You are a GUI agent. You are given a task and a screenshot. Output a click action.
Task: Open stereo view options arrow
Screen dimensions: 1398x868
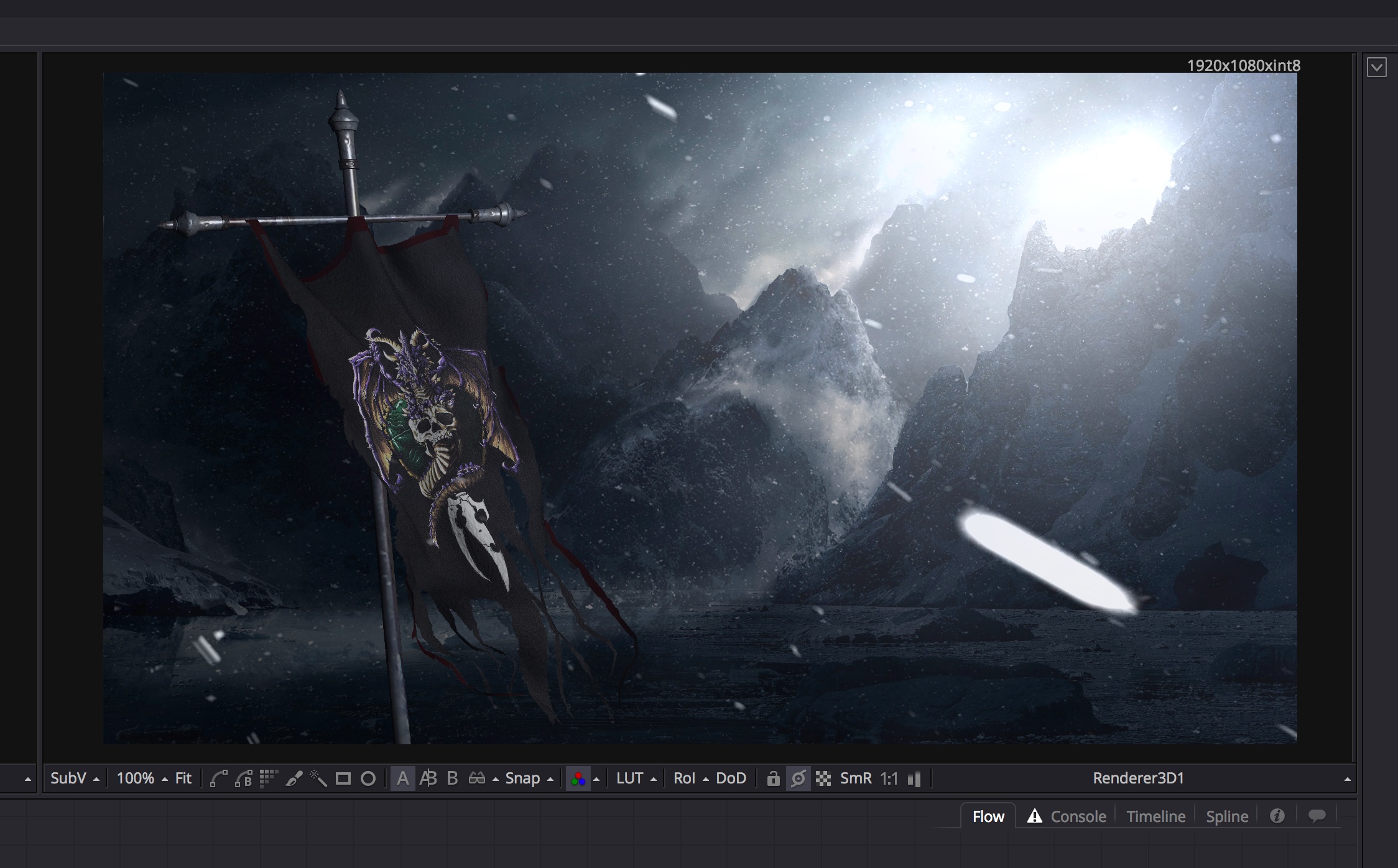[x=495, y=779]
